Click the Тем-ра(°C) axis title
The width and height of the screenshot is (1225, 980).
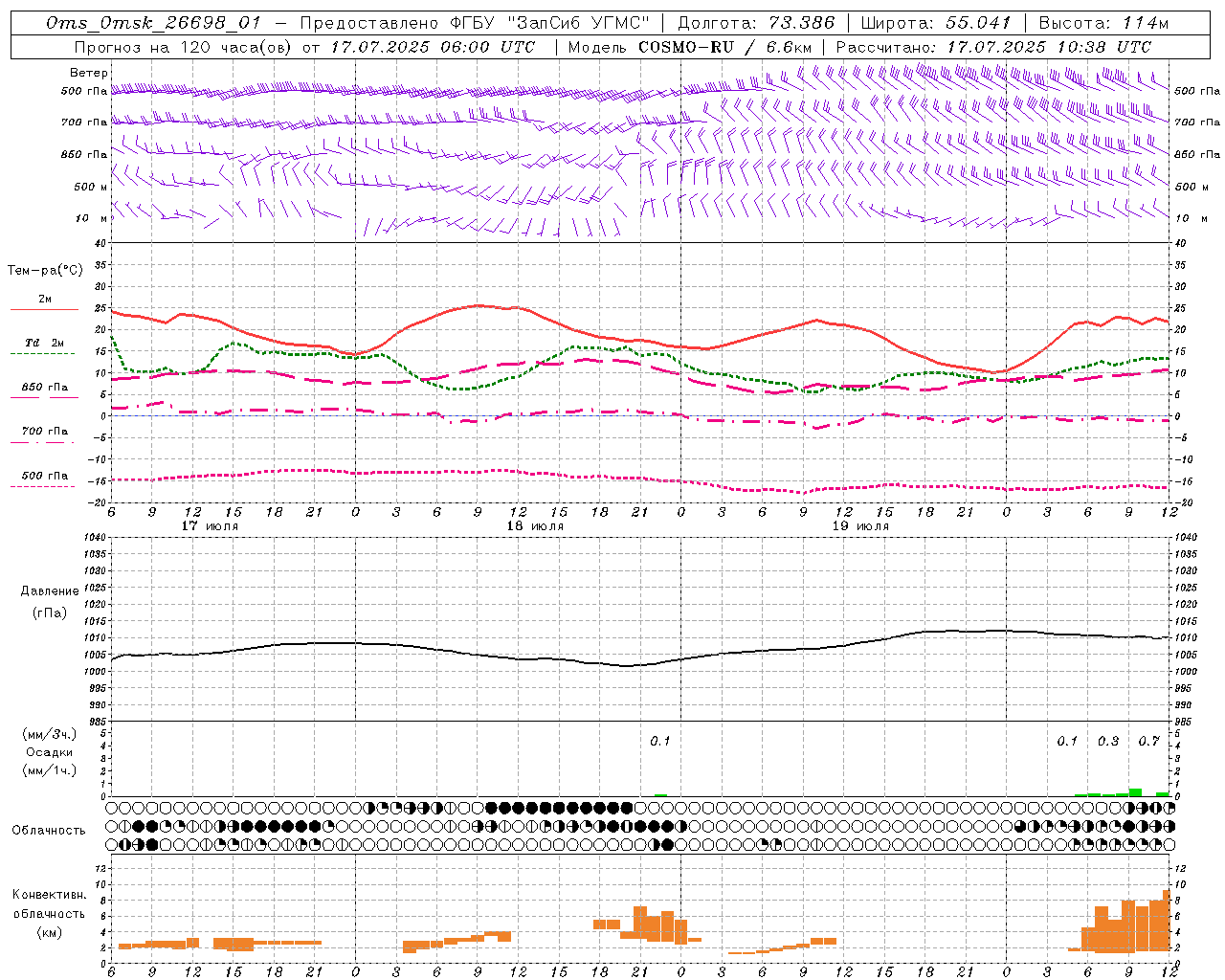tap(45, 271)
